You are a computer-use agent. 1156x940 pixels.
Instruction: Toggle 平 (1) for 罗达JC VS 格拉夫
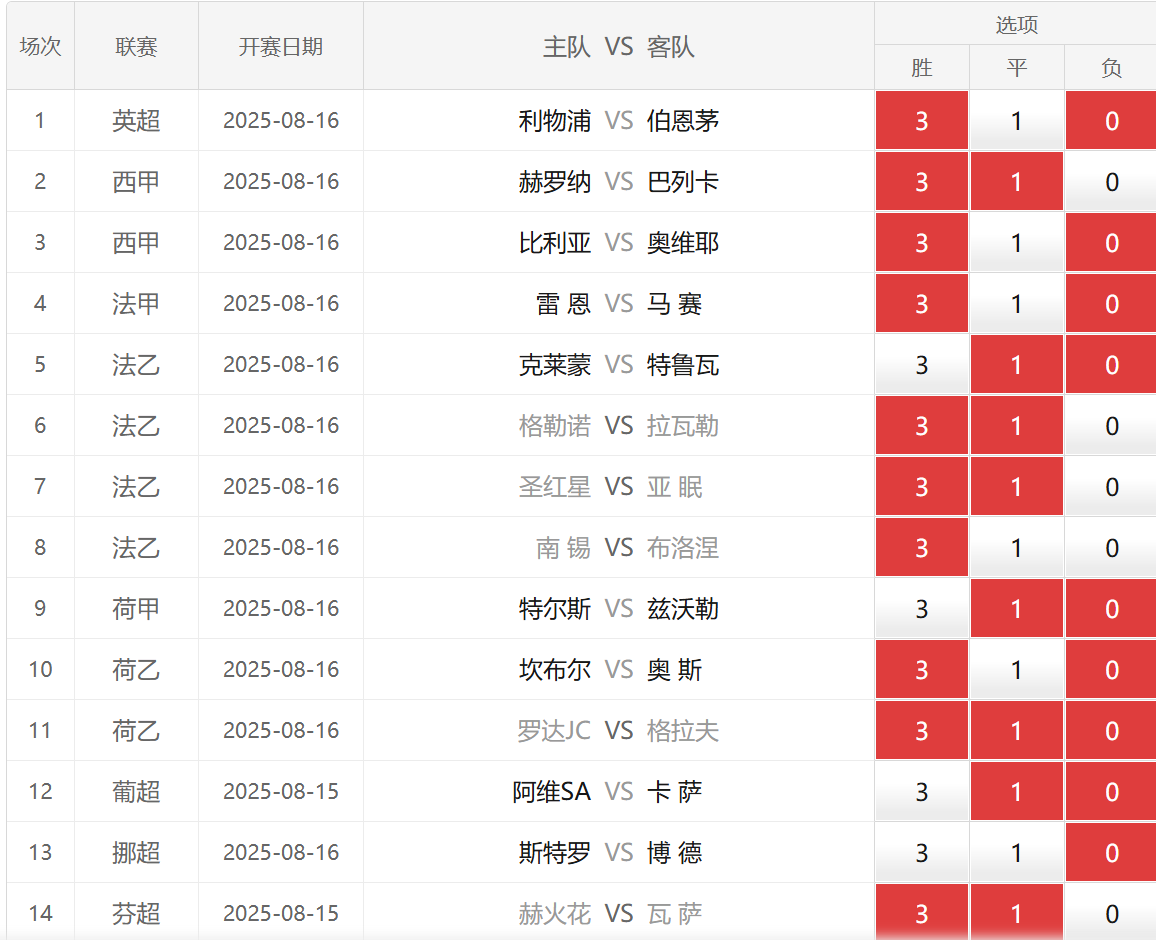(x=1017, y=731)
